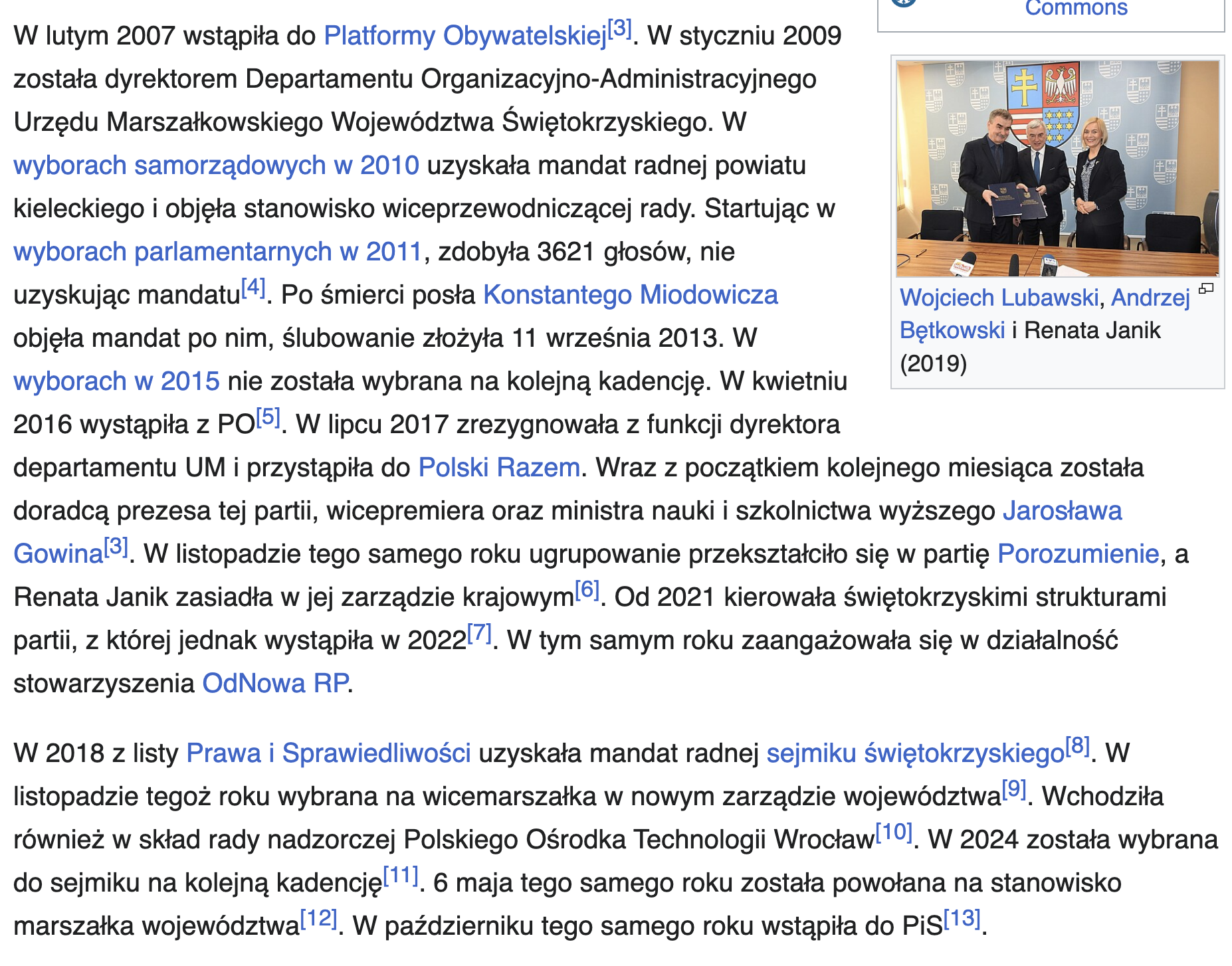The height and width of the screenshot is (966, 1232).
Task: Open the OdNowa RP link
Action: pyautogui.click(x=275, y=684)
